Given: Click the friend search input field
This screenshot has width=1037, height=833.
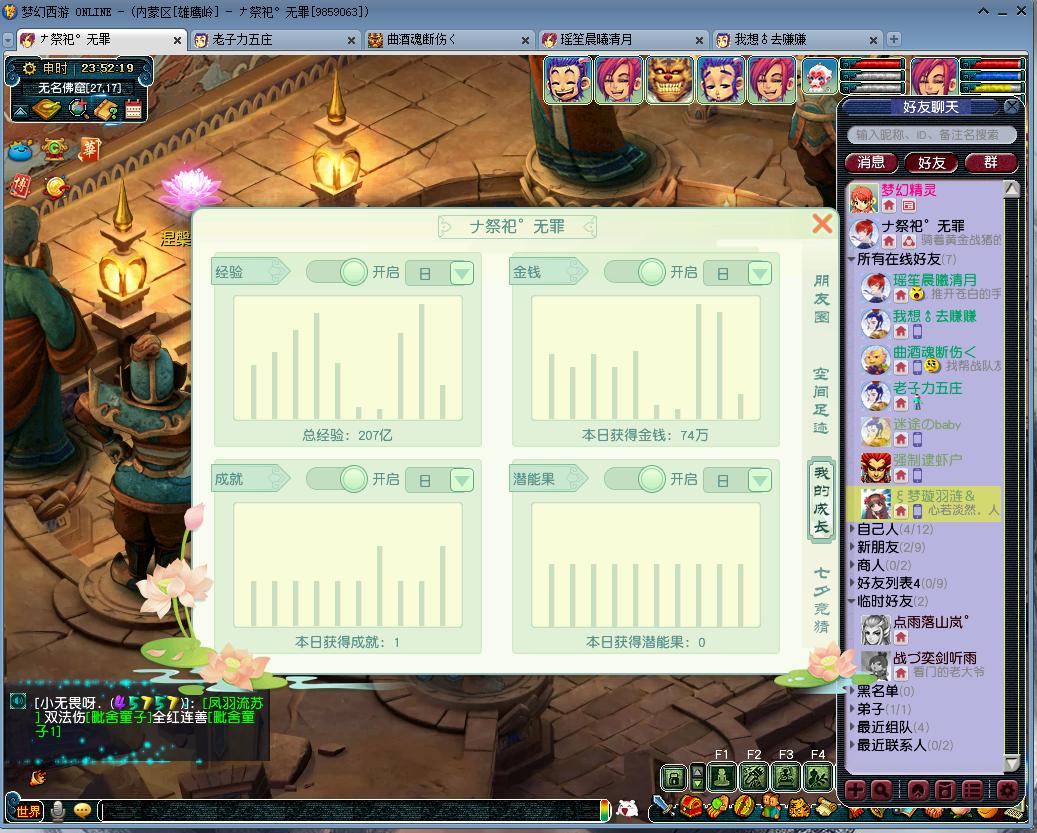Looking at the screenshot, I should click(x=931, y=135).
